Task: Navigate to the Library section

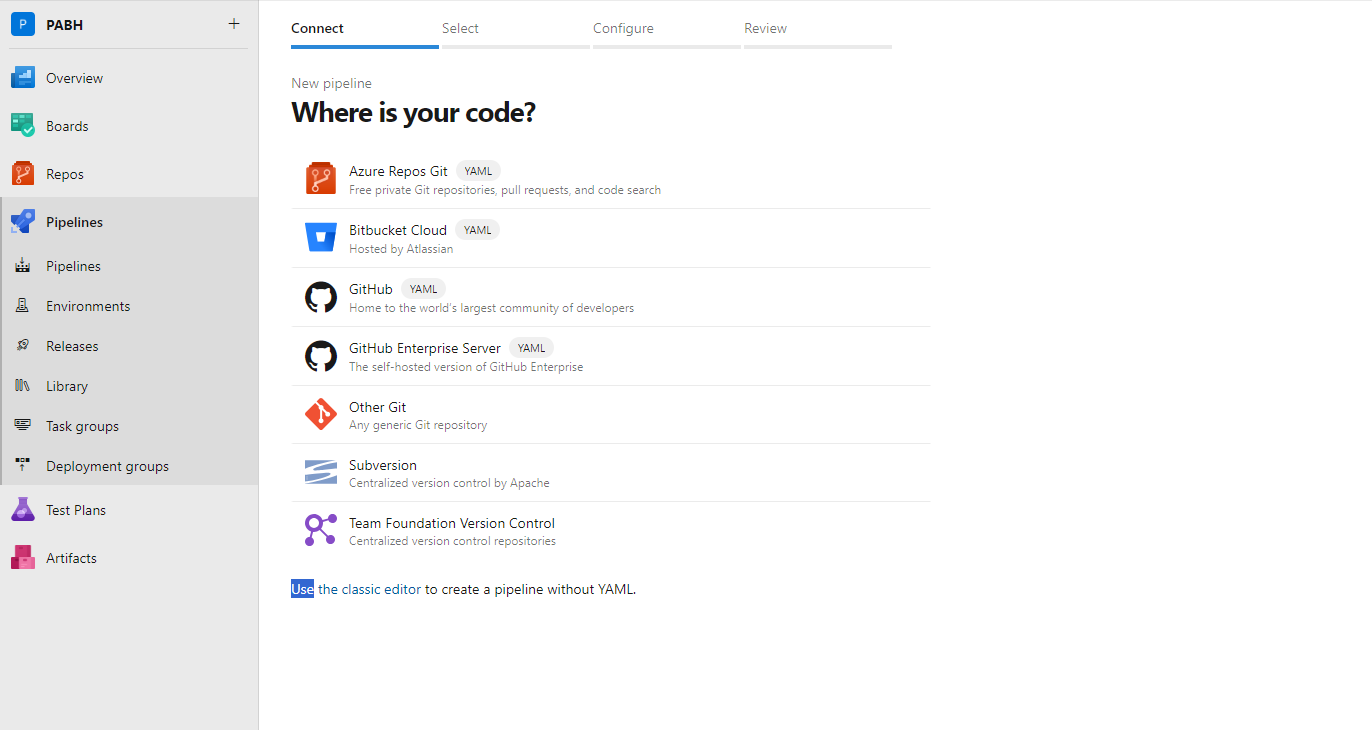Action: click(66, 385)
